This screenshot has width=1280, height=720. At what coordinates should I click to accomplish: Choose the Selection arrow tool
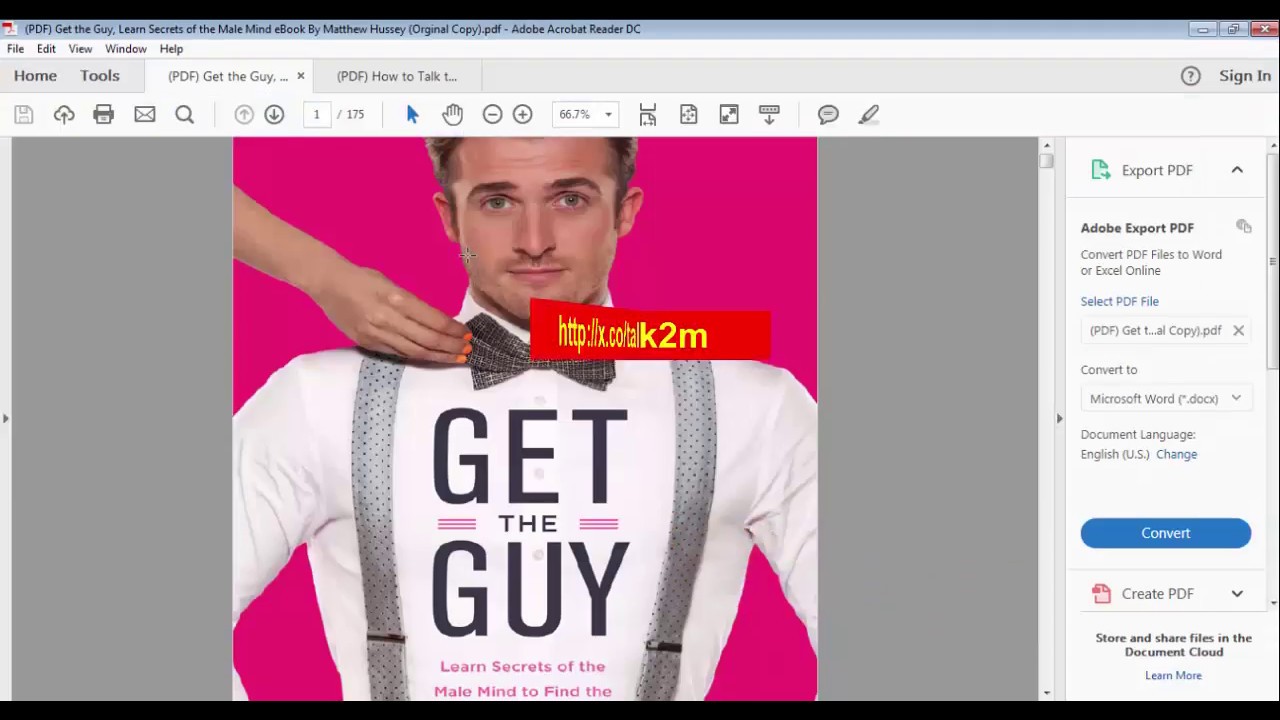[x=412, y=115]
